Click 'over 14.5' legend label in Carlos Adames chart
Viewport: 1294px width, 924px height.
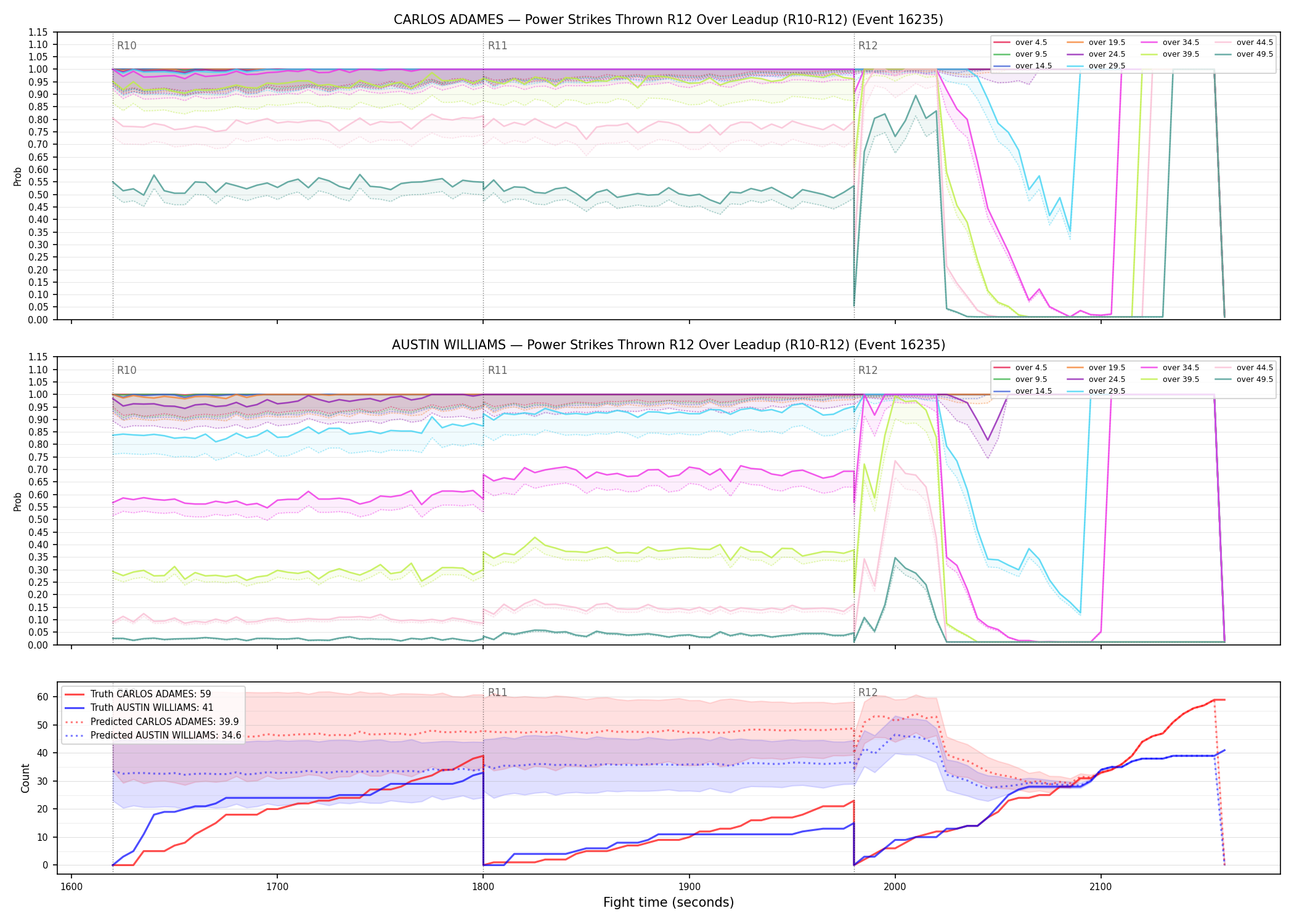1033,66
